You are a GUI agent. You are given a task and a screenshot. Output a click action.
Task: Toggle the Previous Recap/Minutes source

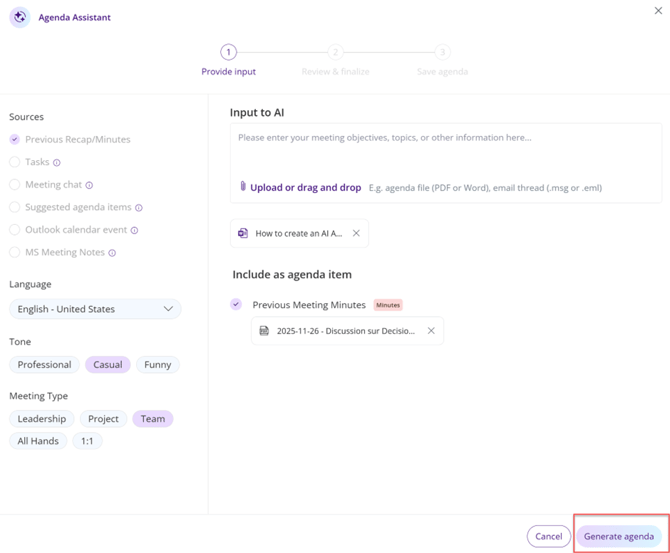pyautogui.click(x=14, y=140)
